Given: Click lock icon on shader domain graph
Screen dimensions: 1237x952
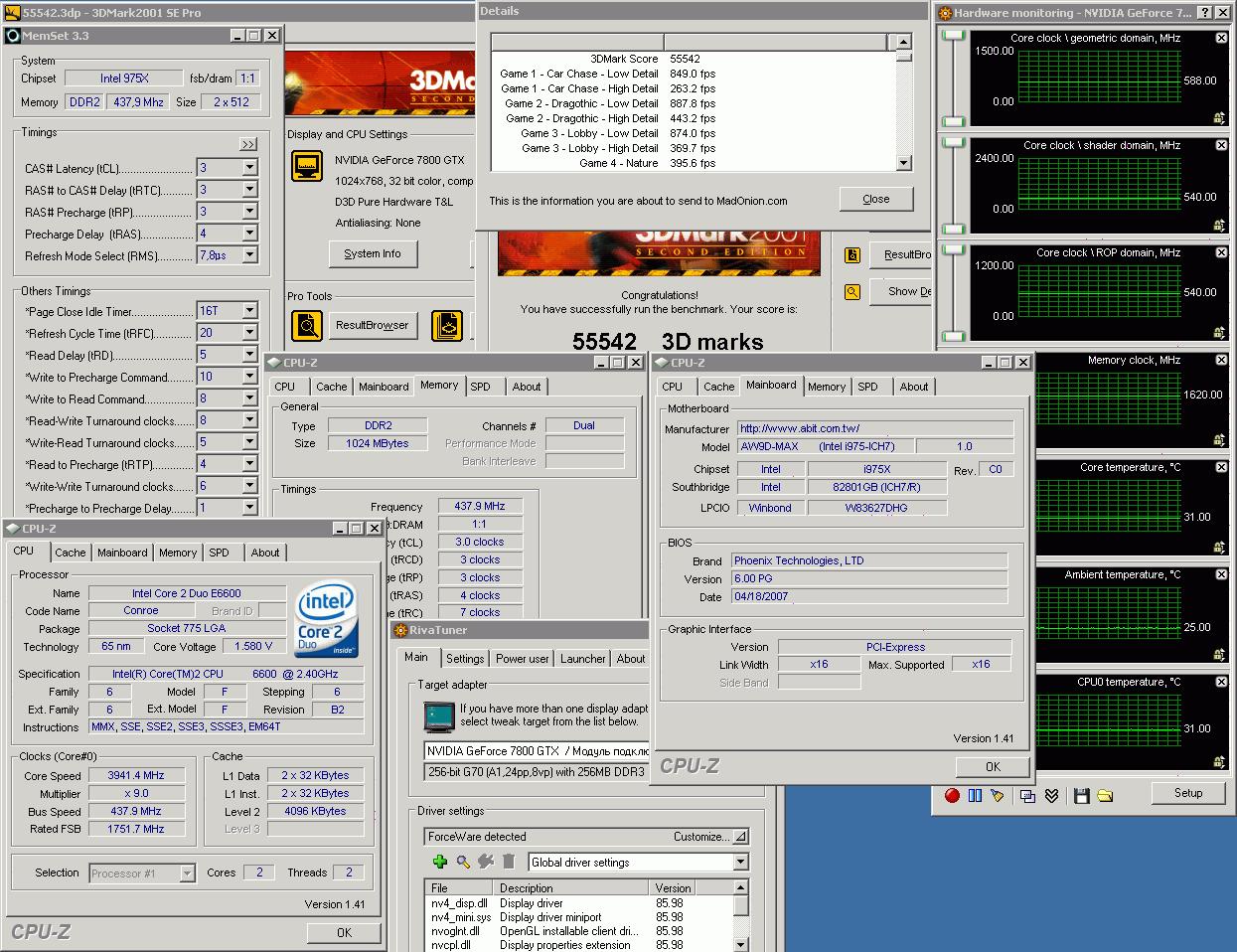Looking at the screenshot, I should coord(1220,225).
